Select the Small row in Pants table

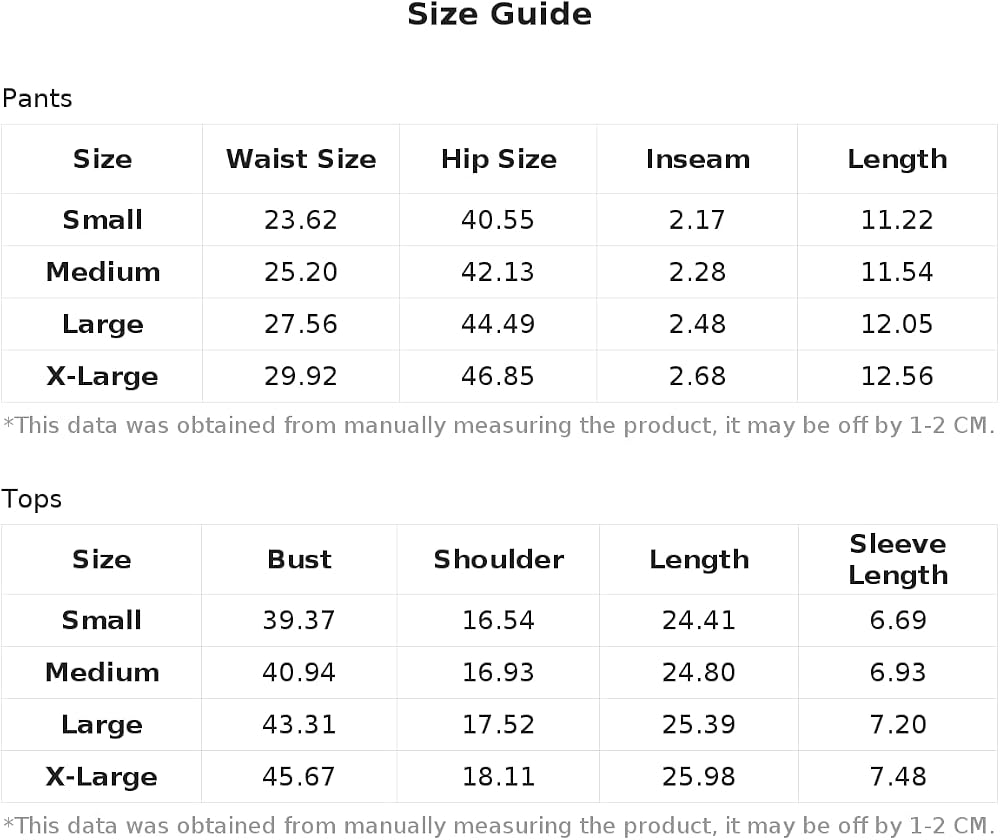pyautogui.click(x=499, y=220)
